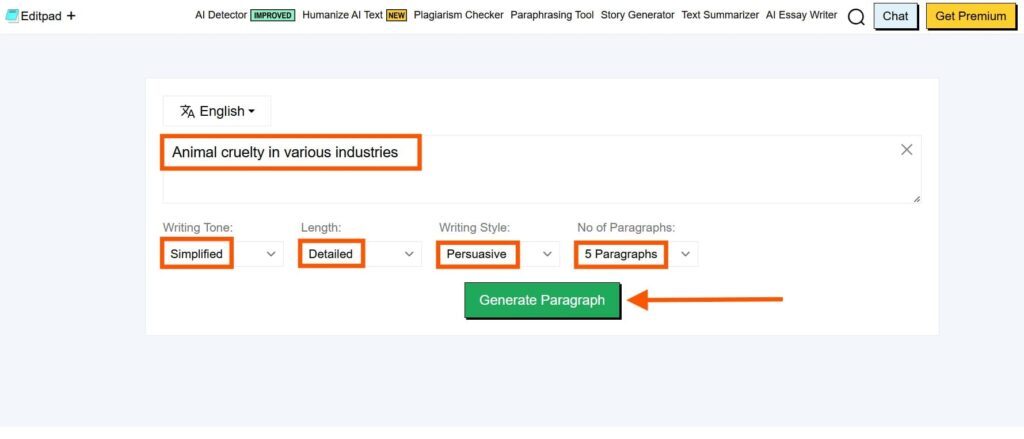This screenshot has height=439, width=1024.
Task: Expand the English language dropdown
Action: coord(217,111)
